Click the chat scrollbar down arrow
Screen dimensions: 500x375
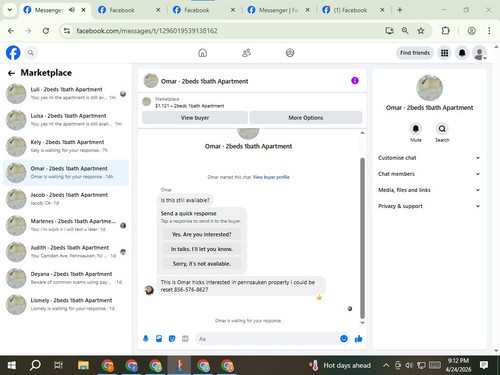[362, 323]
